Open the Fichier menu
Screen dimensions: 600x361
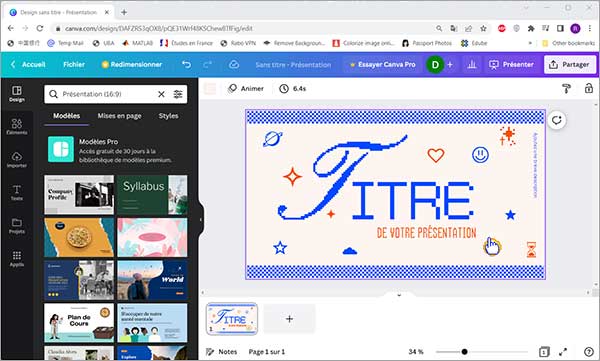tap(74, 64)
